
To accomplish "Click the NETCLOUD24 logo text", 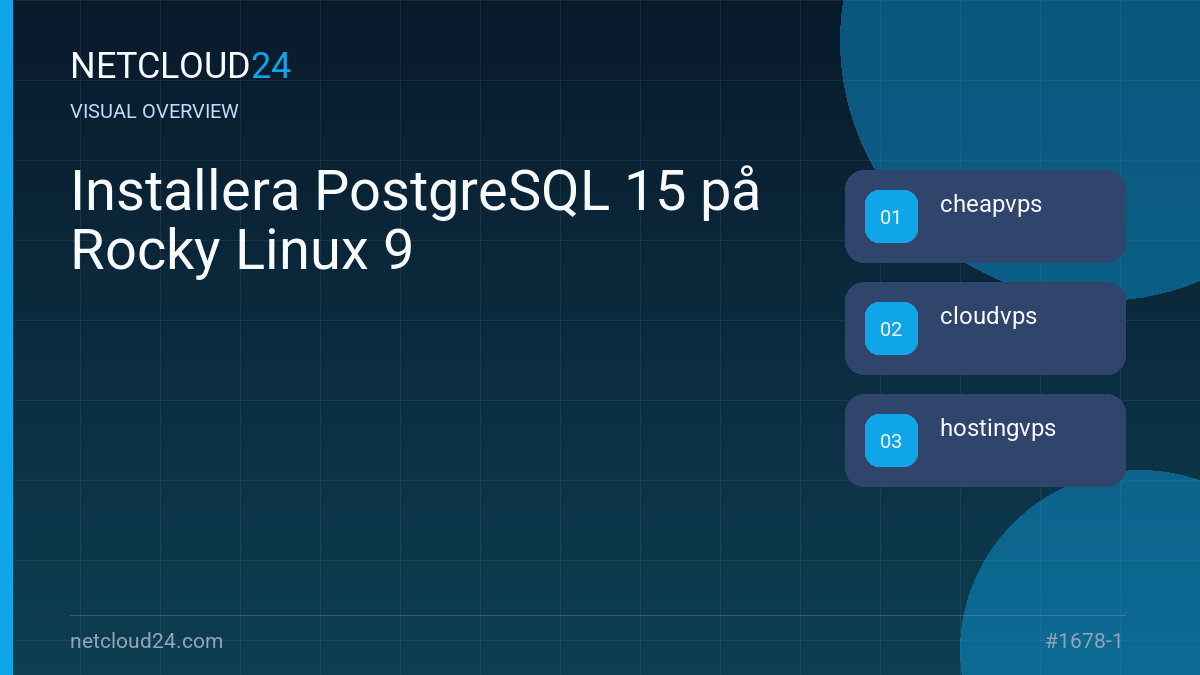I will [x=181, y=66].
